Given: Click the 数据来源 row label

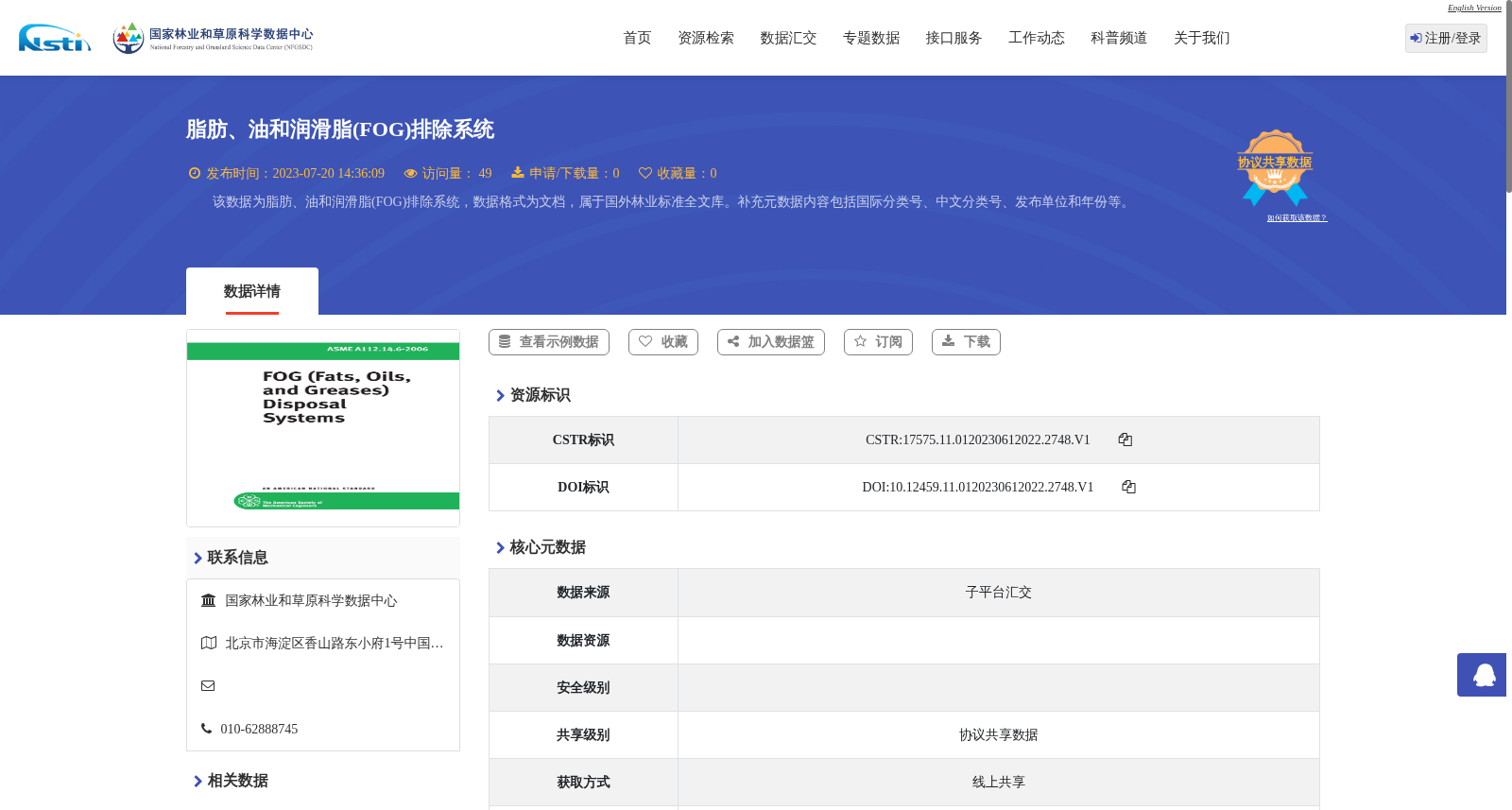Looking at the screenshot, I should [x=583, y=593].
